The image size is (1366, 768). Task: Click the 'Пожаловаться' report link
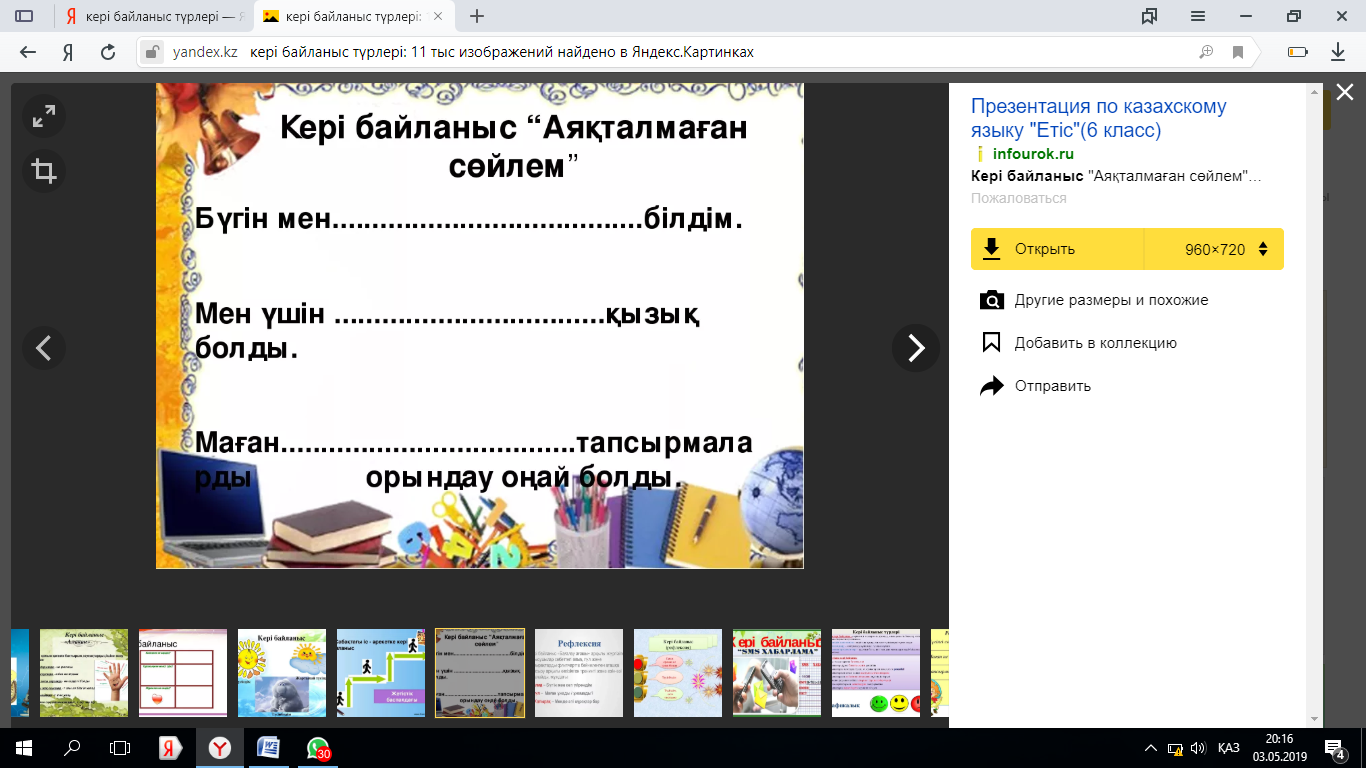pos(1018,198)
